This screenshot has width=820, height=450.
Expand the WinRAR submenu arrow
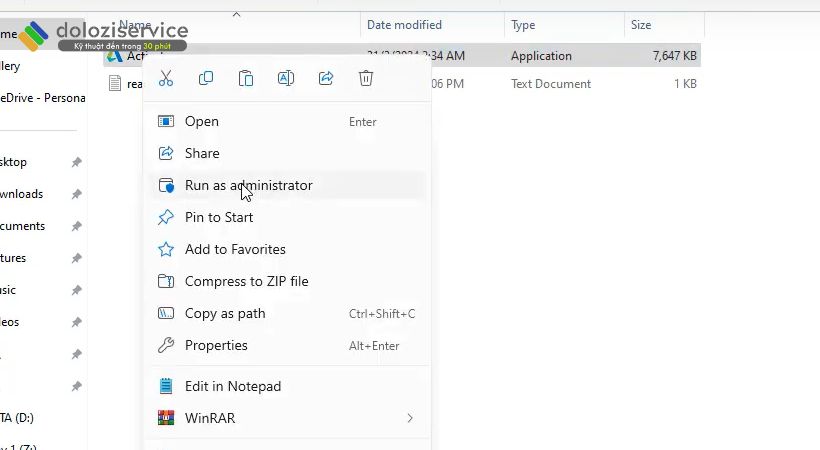pos(410,418)
